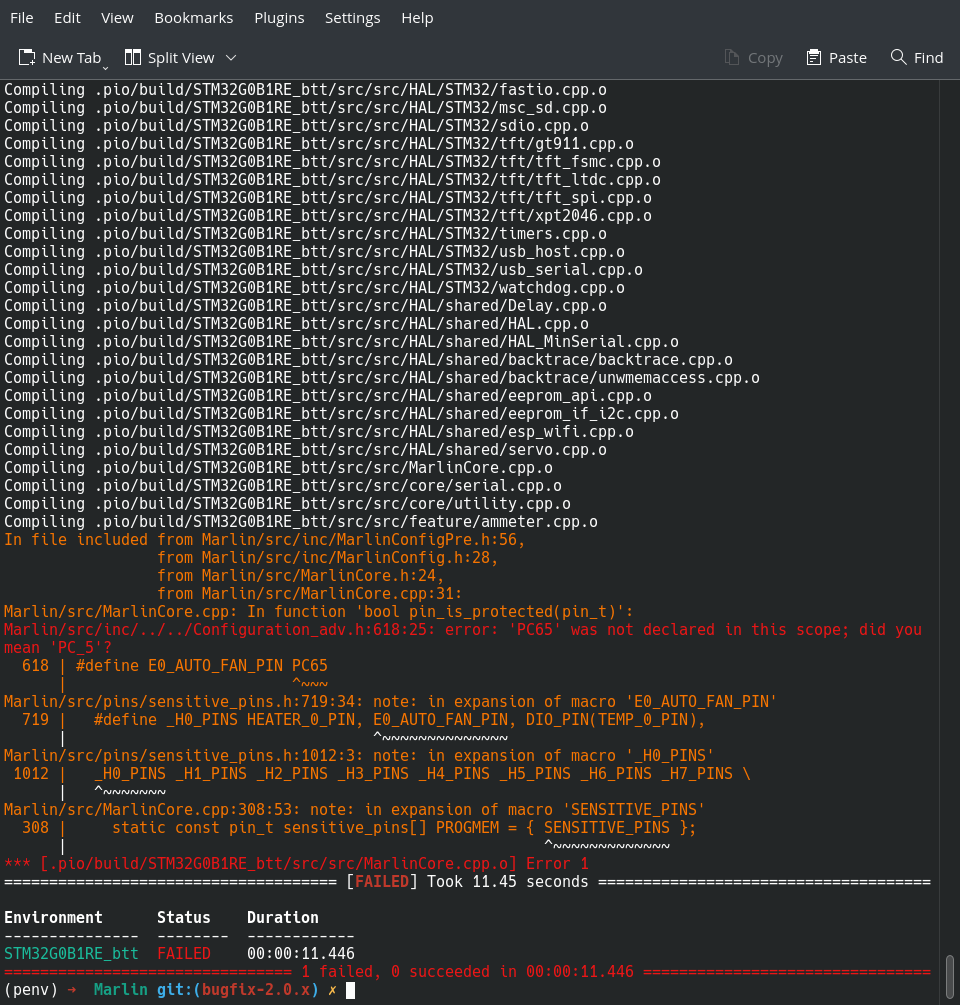960x1005 pixels.
Task: Click the empty scrollbar track above the handle
Action: (949, 500)
